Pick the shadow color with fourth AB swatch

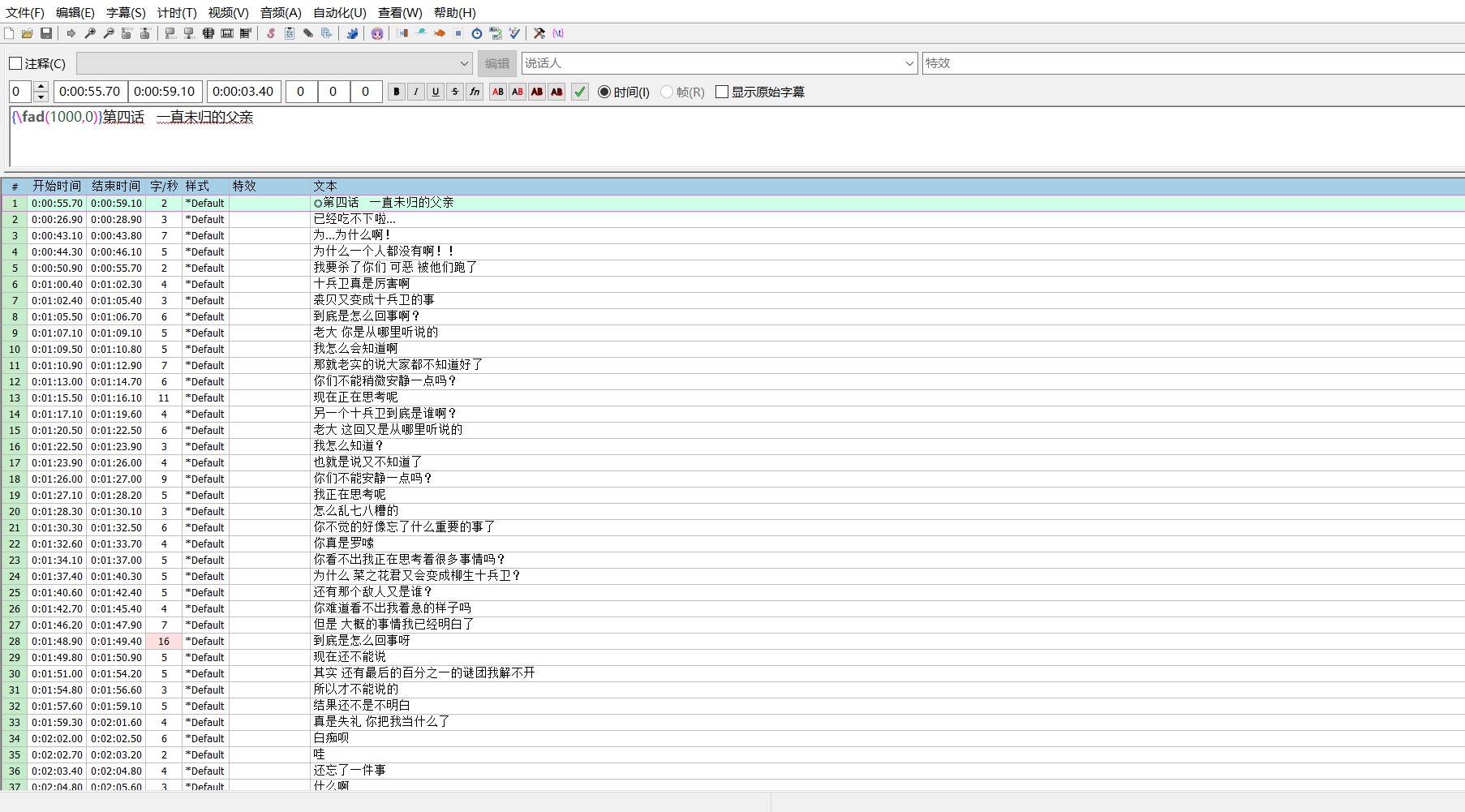[556, 92]
